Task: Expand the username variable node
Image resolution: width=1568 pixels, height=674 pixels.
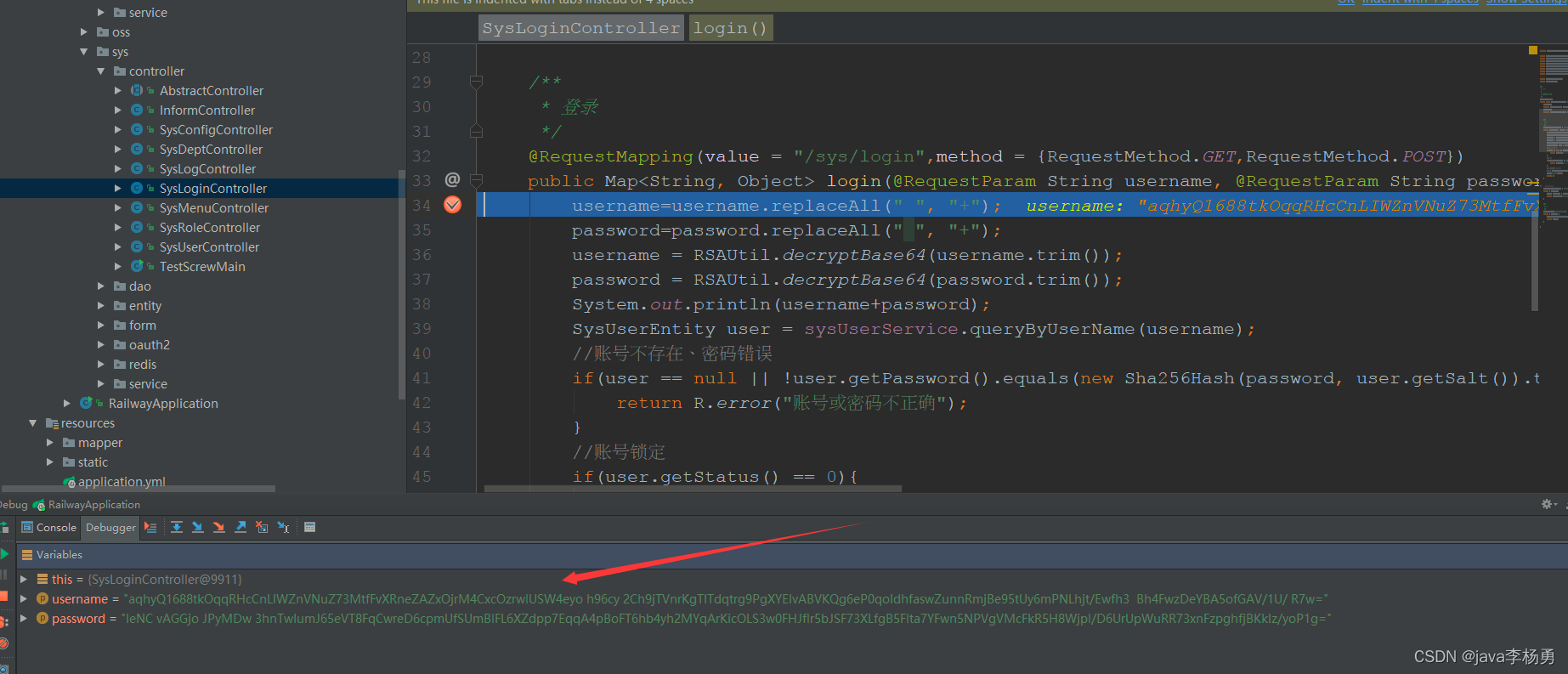Action: pyautogui.click(x=24, y=598)
